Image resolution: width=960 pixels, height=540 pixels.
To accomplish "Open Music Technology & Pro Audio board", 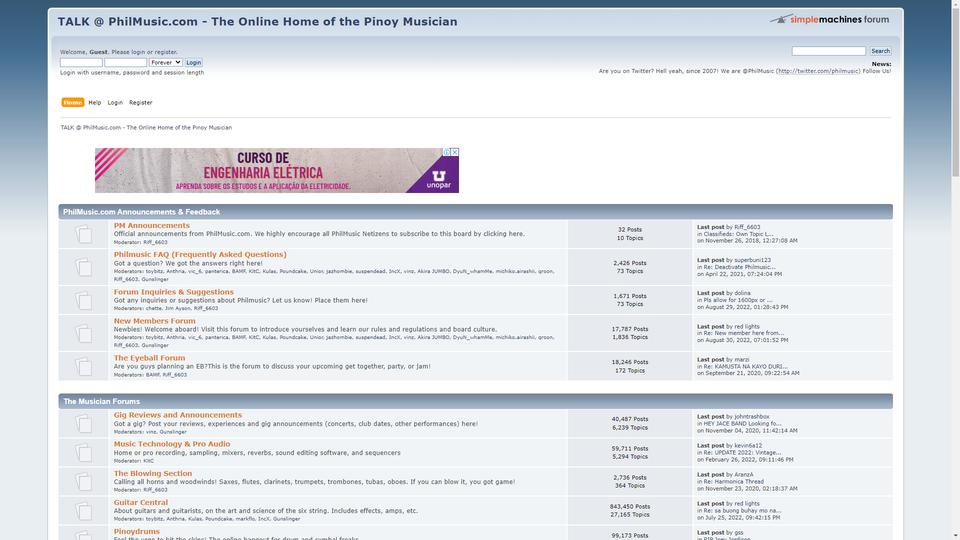I will (171, 444).
